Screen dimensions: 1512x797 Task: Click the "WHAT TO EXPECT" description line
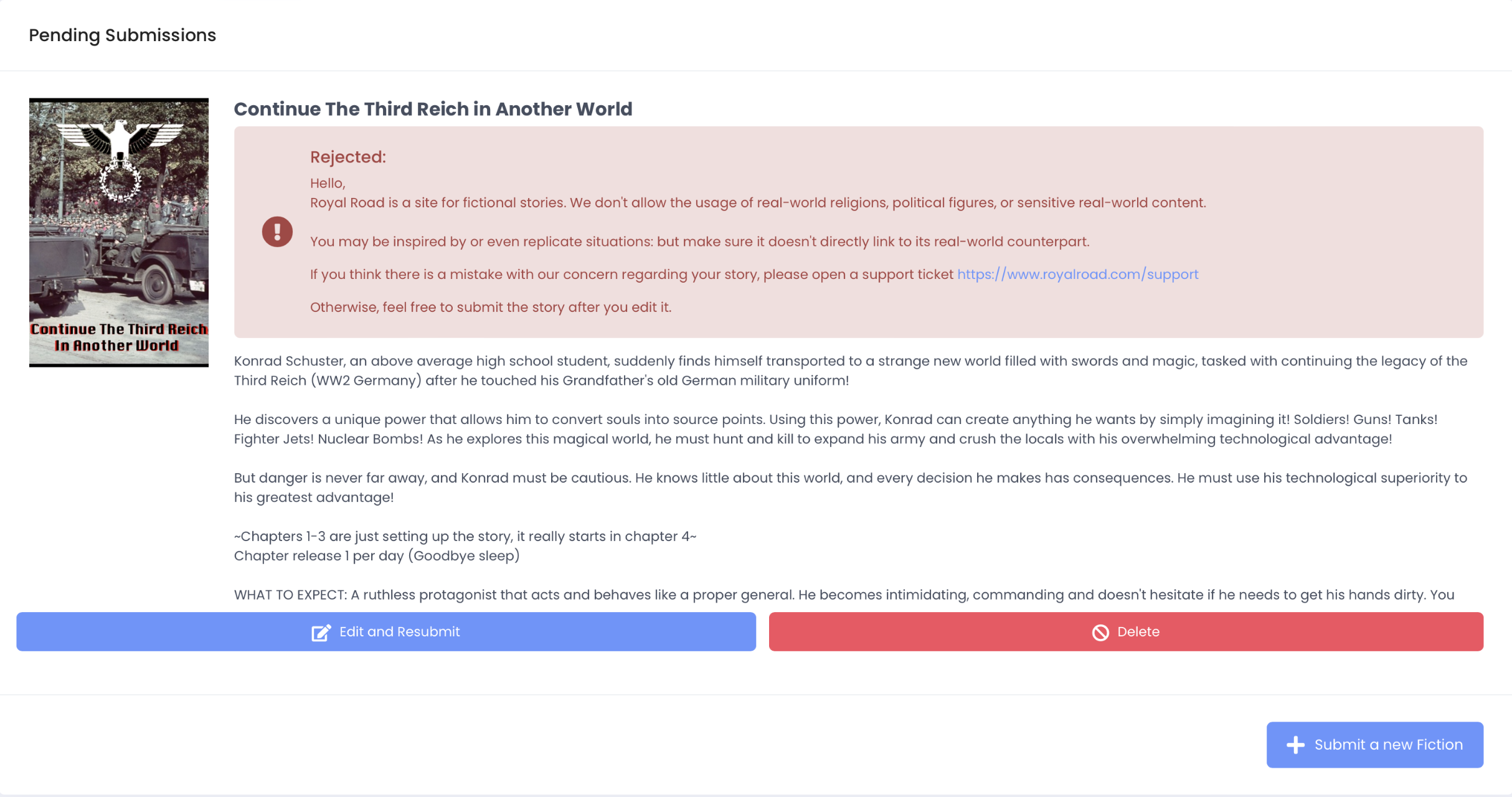[x=844, y=595]
